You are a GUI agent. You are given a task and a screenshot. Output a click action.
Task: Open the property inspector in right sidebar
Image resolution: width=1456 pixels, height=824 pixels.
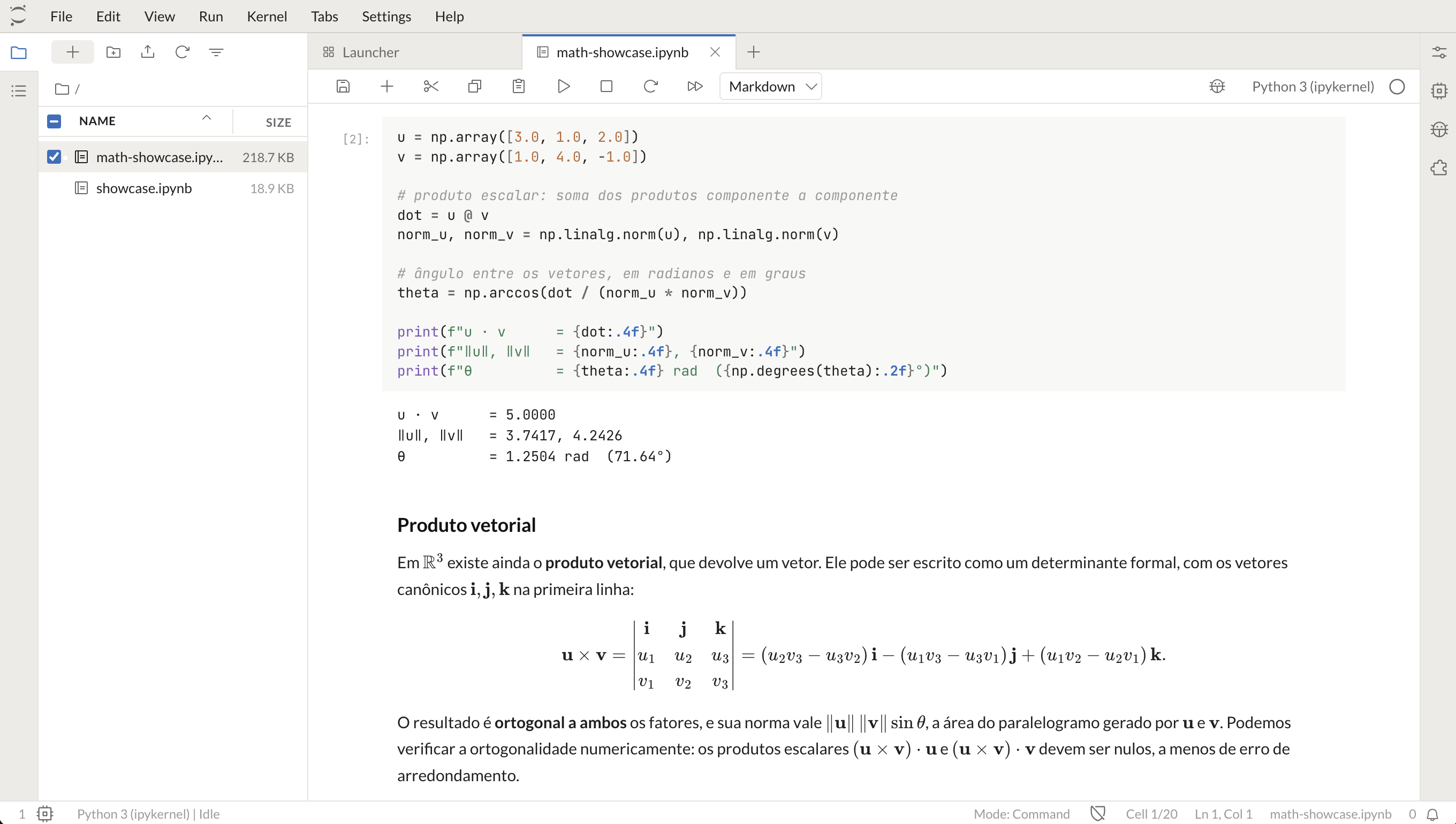tap(1439, 52)
